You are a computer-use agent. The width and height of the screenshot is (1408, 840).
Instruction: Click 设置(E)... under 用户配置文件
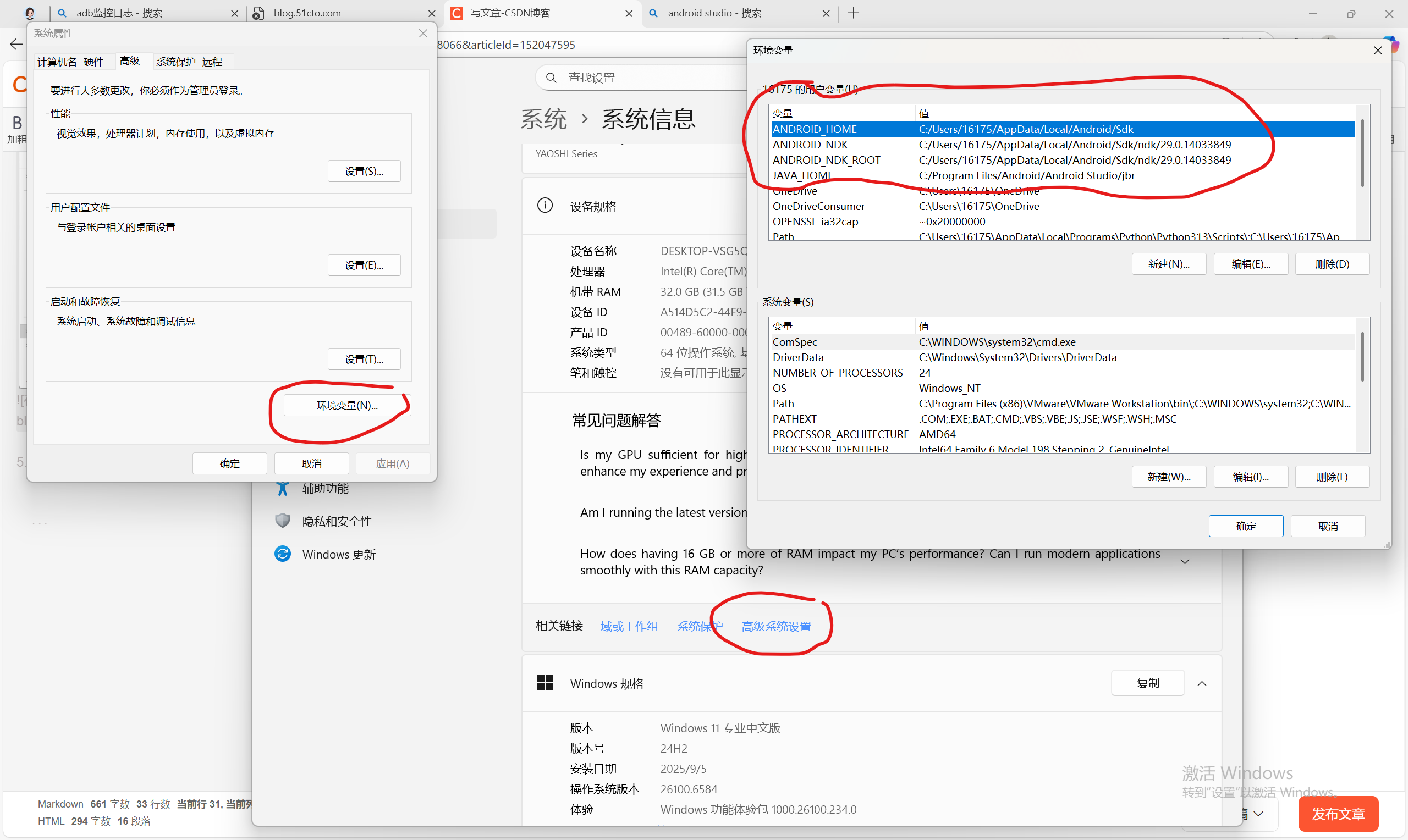click(x=364, y=265)
